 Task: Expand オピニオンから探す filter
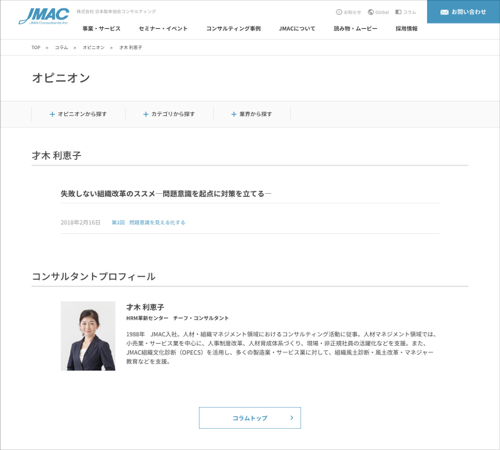78,114
